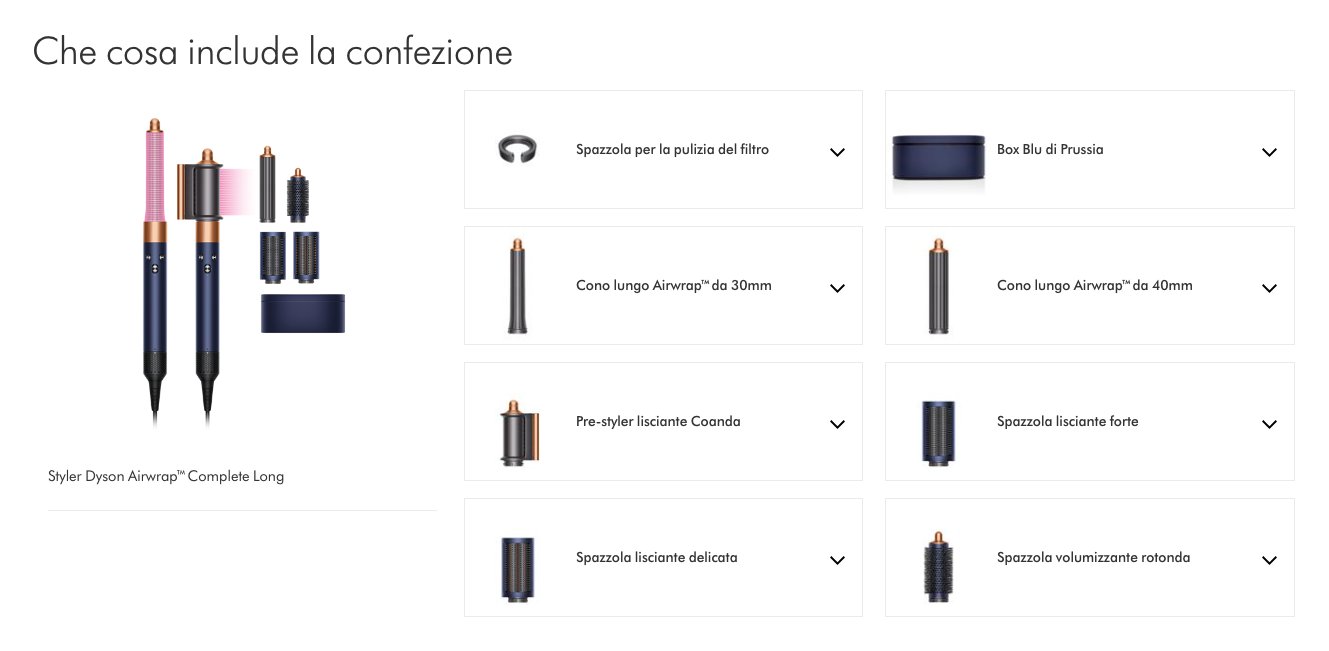The image size is (1329, 651).
Task: Click Styler Dyson Airwrap Complete Long caption
Action: pos(166,477)
